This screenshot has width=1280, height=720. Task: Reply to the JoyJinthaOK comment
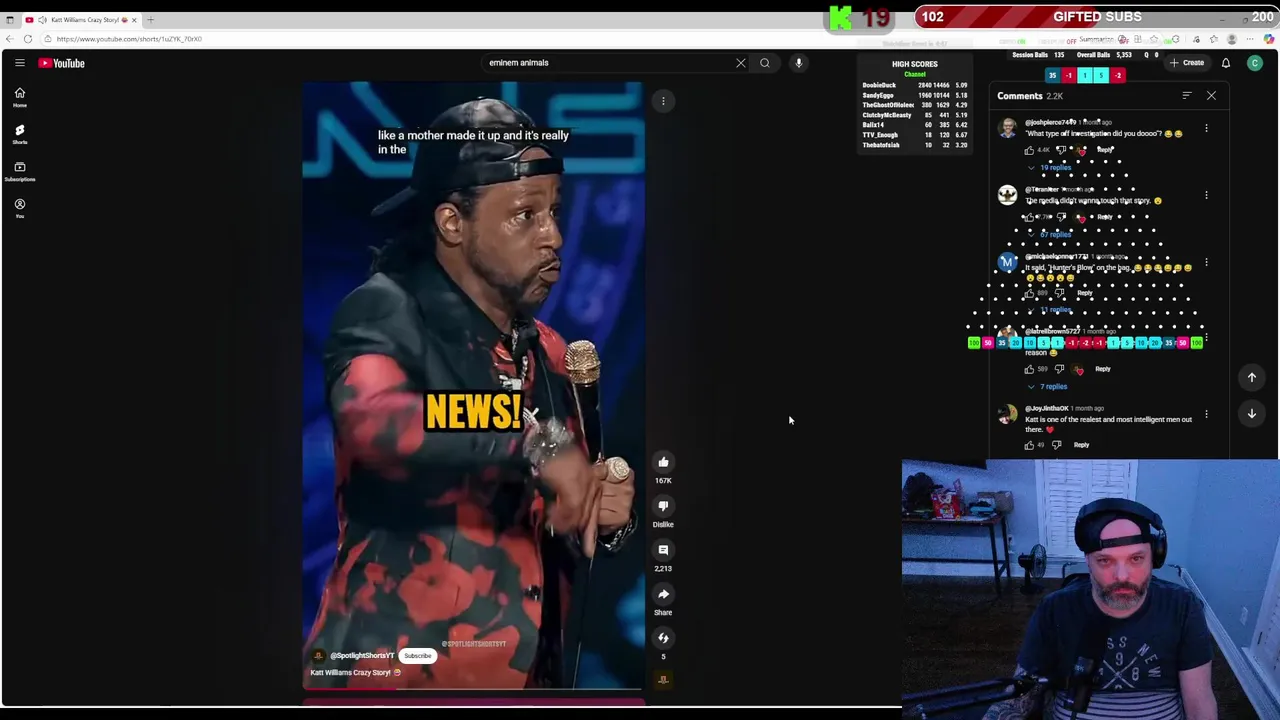tap(1082, 445)
